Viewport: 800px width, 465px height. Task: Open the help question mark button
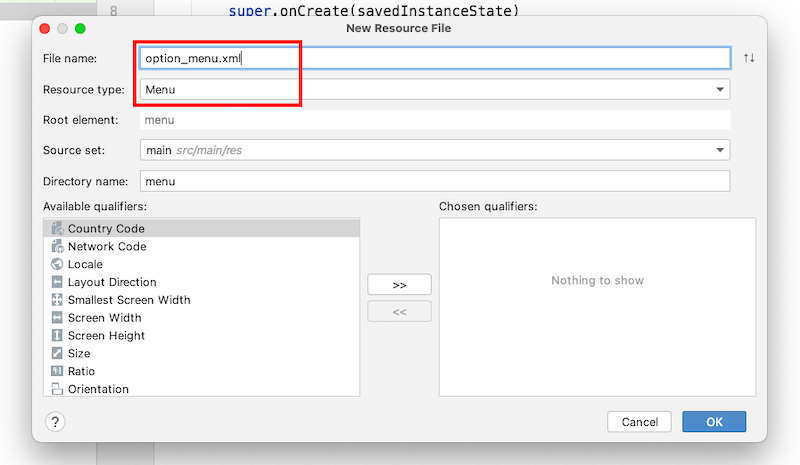(x=55, y=422)
